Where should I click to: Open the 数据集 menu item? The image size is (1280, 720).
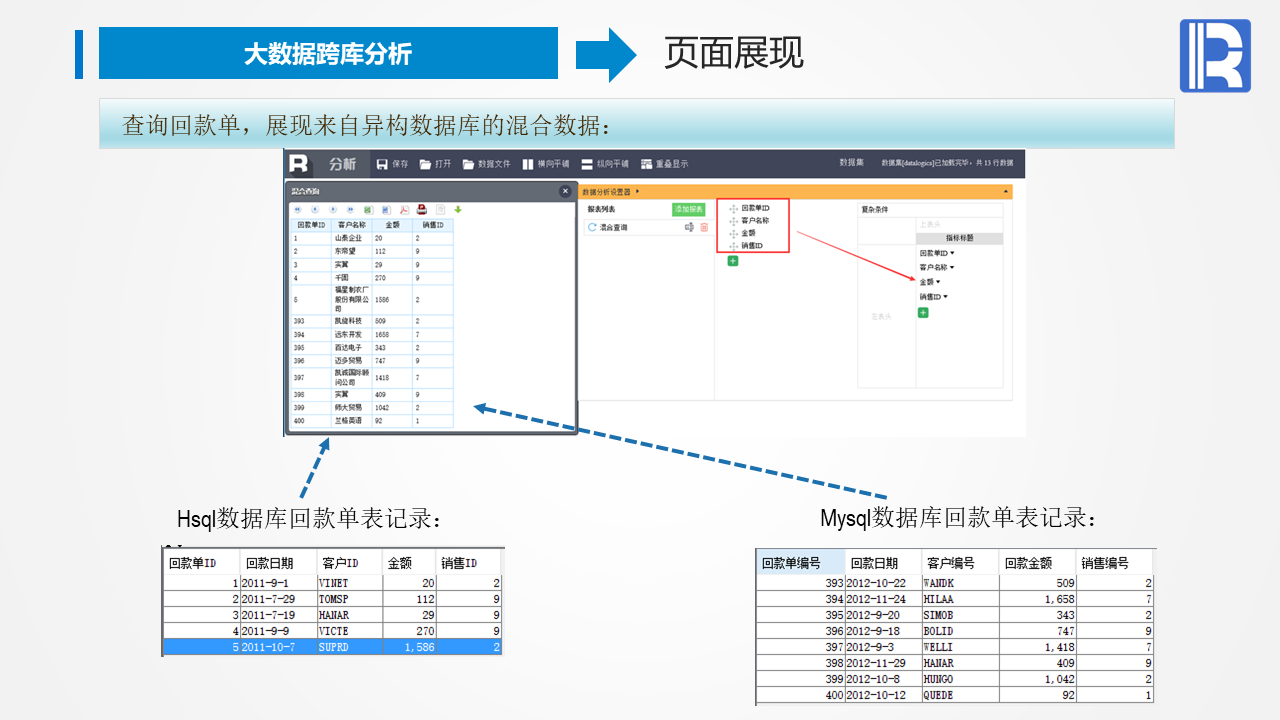[x=851, y=163]
